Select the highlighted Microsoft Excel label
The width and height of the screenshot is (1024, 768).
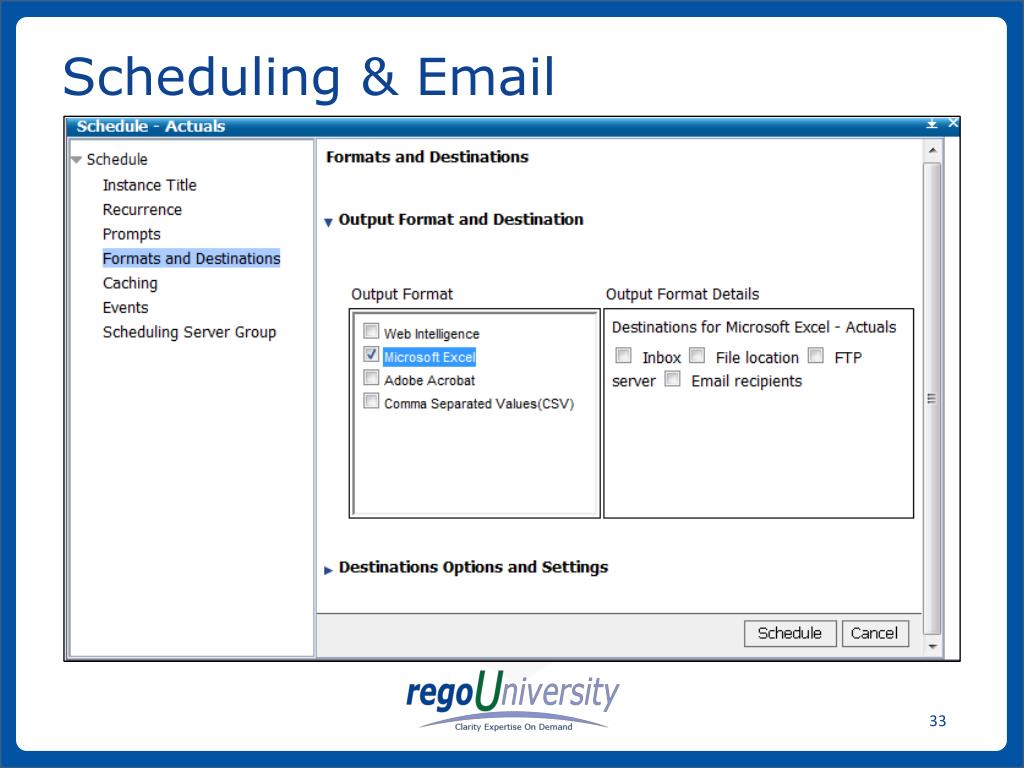tap(430, 357)
